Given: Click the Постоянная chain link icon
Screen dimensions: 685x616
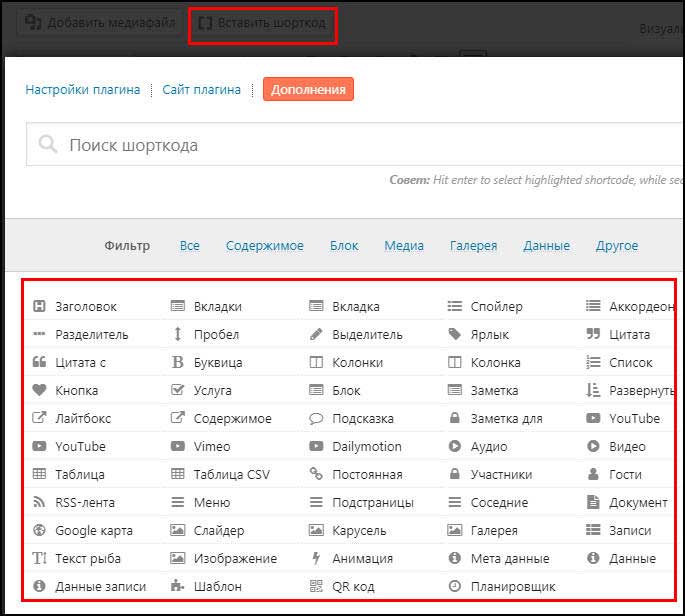Looking at the screenshot, I should coord(316,474).
